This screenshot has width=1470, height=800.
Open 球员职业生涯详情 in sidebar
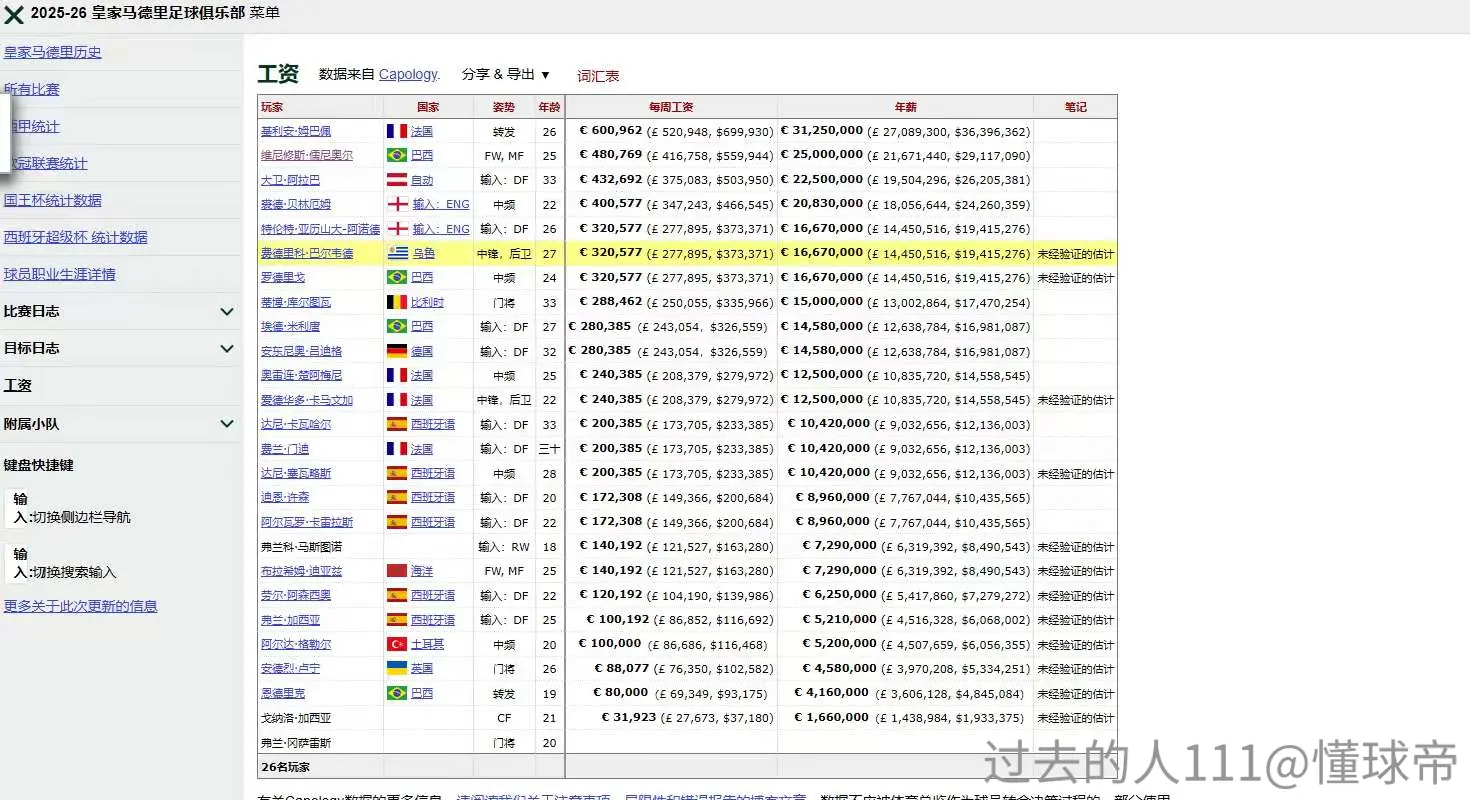pos(60,274)
